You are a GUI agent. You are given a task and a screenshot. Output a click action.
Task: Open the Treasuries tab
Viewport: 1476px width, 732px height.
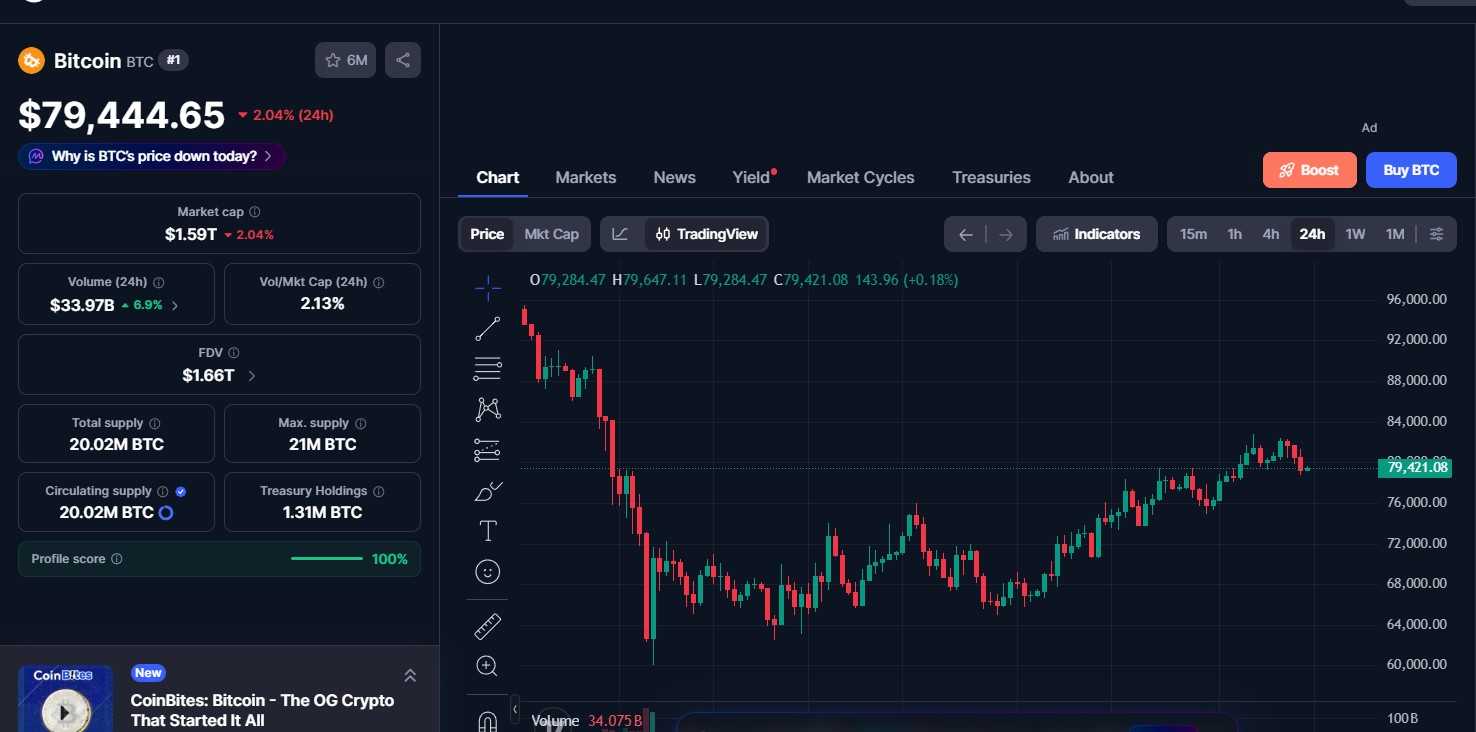(991, 177)
